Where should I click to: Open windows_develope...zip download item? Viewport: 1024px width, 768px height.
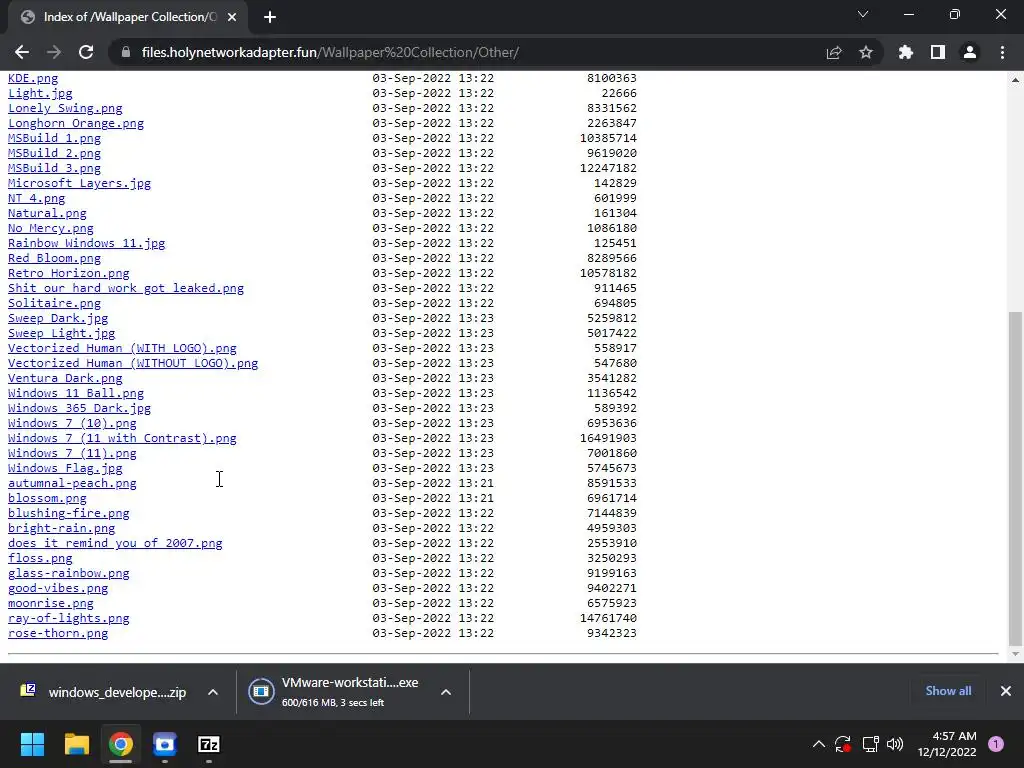pyautogui.click(x=104, y=692)
